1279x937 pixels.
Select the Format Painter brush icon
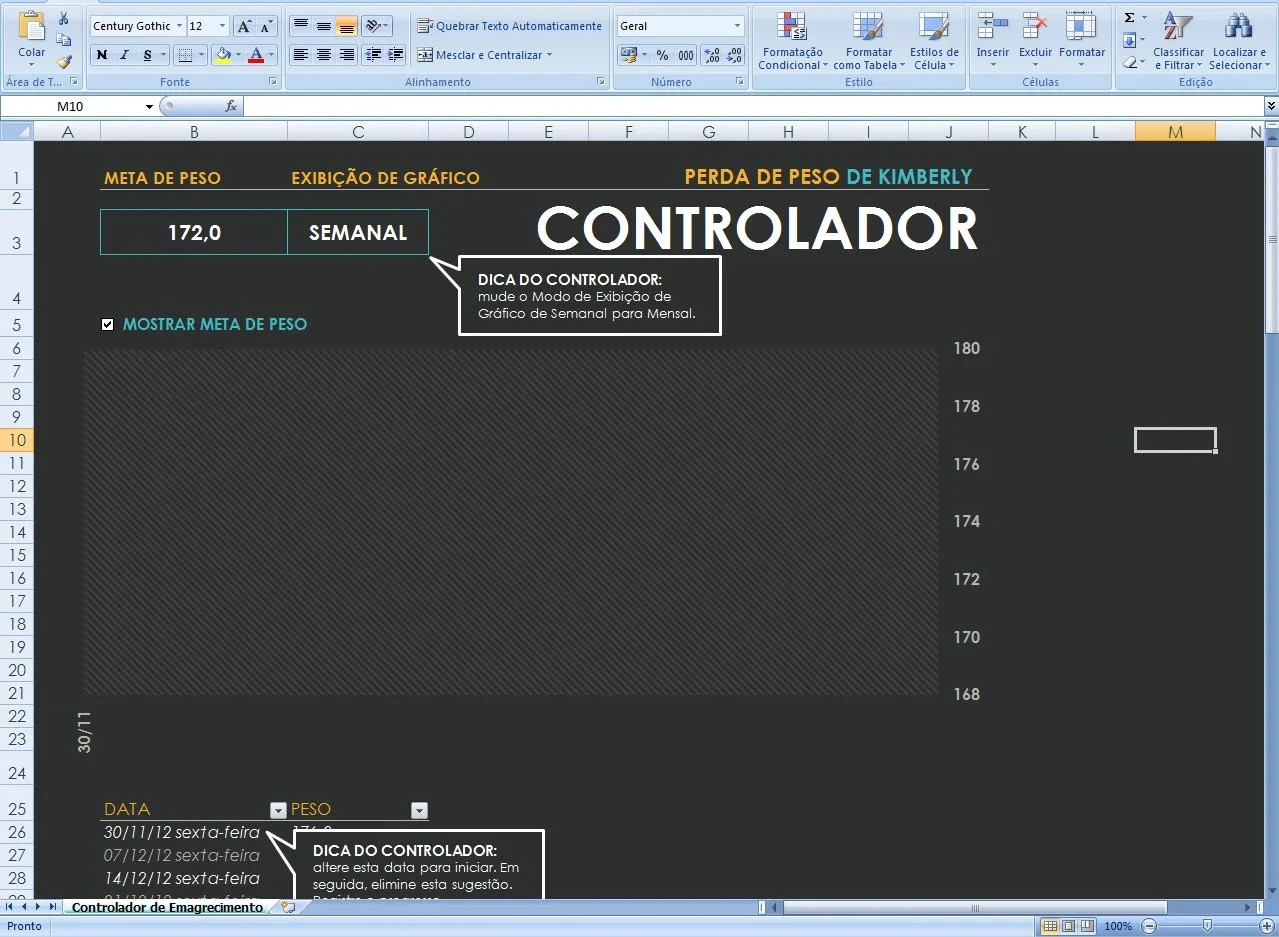64,61
